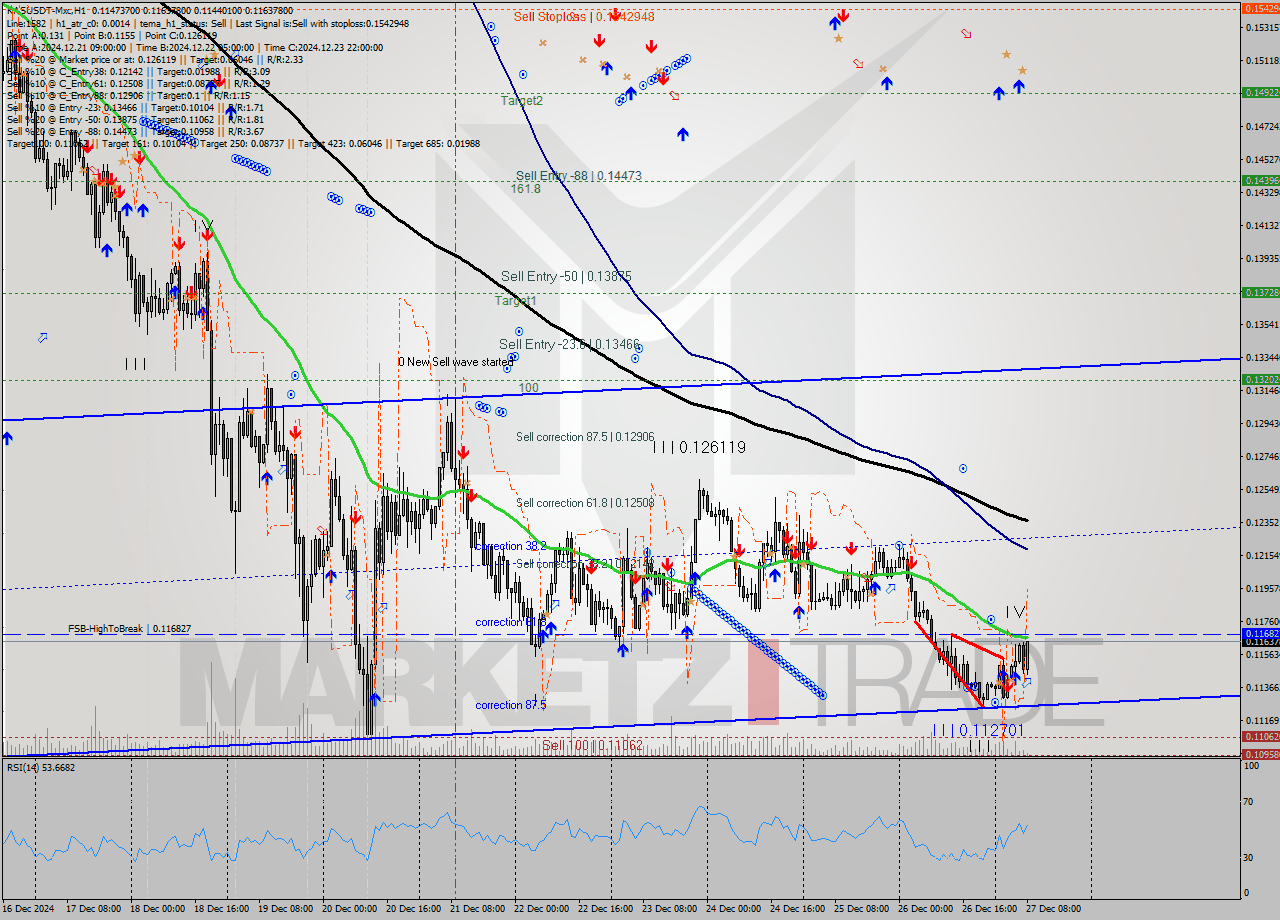
Task: Click the 'I V' wave label near latest candles
Action: coord(1015,611)
